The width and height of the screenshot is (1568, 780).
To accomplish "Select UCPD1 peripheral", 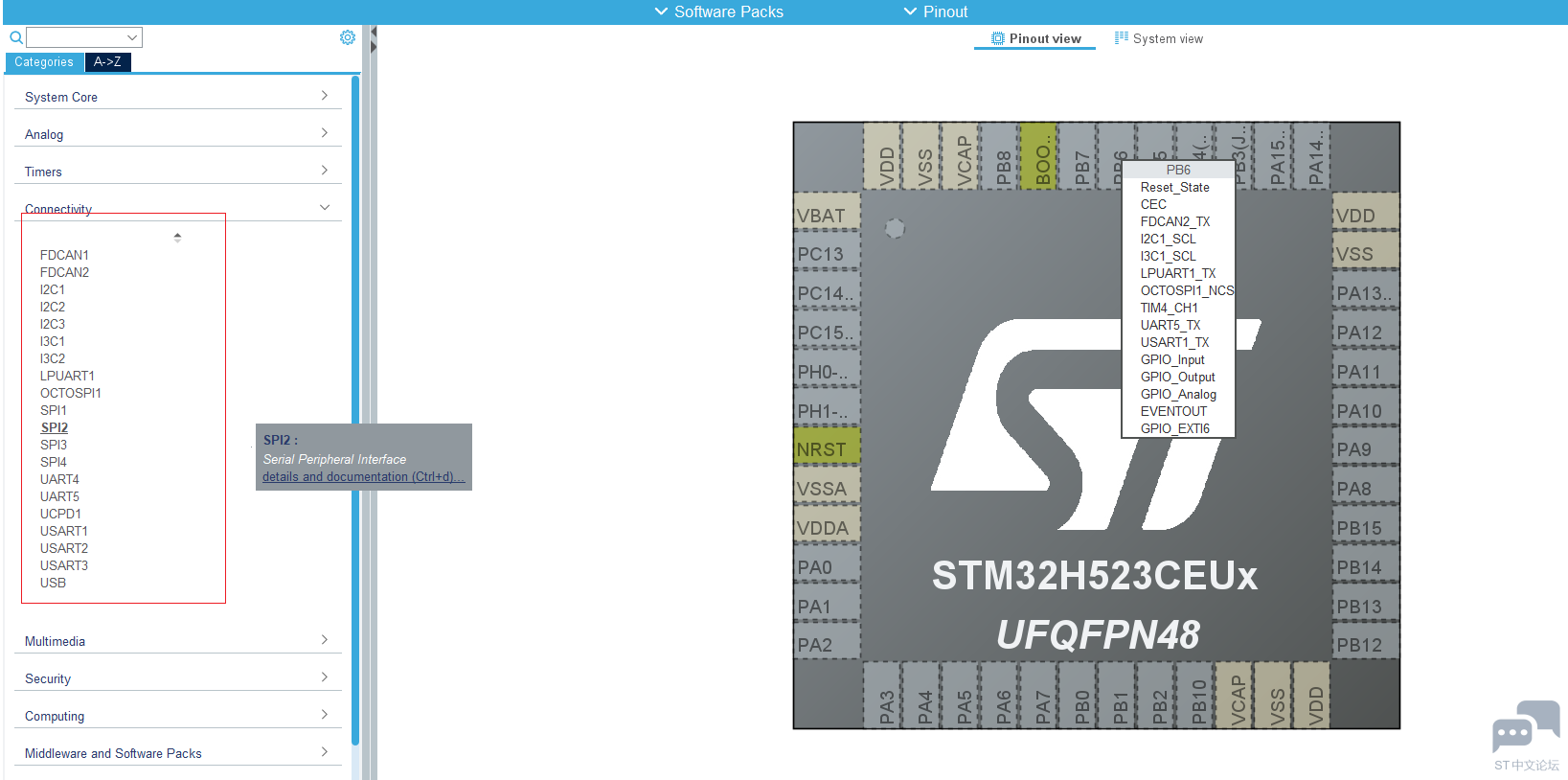I will [x=60, y=514].
